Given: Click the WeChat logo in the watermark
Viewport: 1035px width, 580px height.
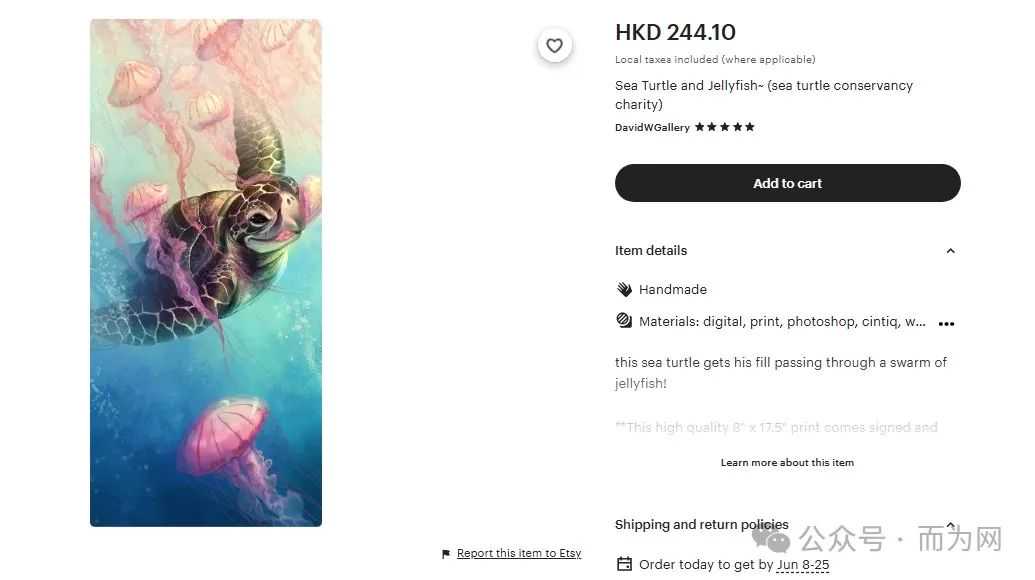Looking at the screenshot, I should (x=770, y=539).
